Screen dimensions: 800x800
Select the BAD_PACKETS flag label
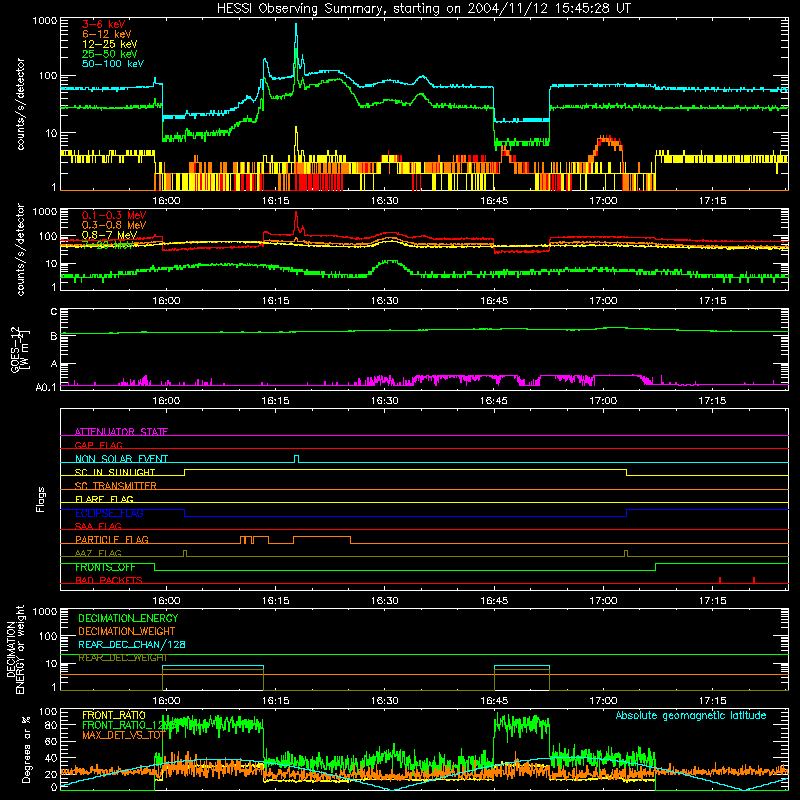tap(109, 580)
